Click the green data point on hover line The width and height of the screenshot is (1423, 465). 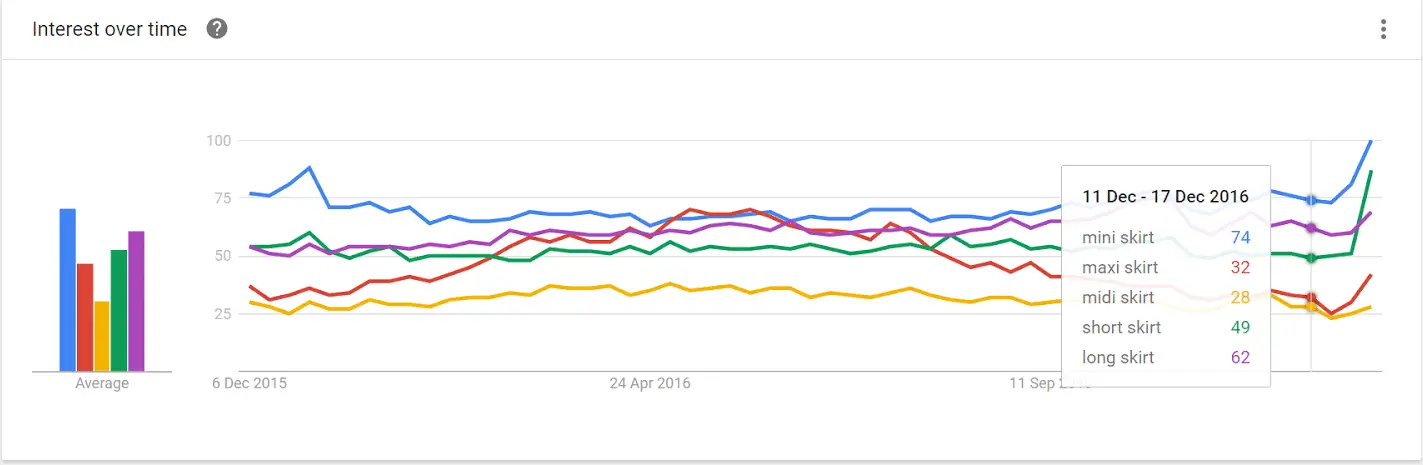1311,258
